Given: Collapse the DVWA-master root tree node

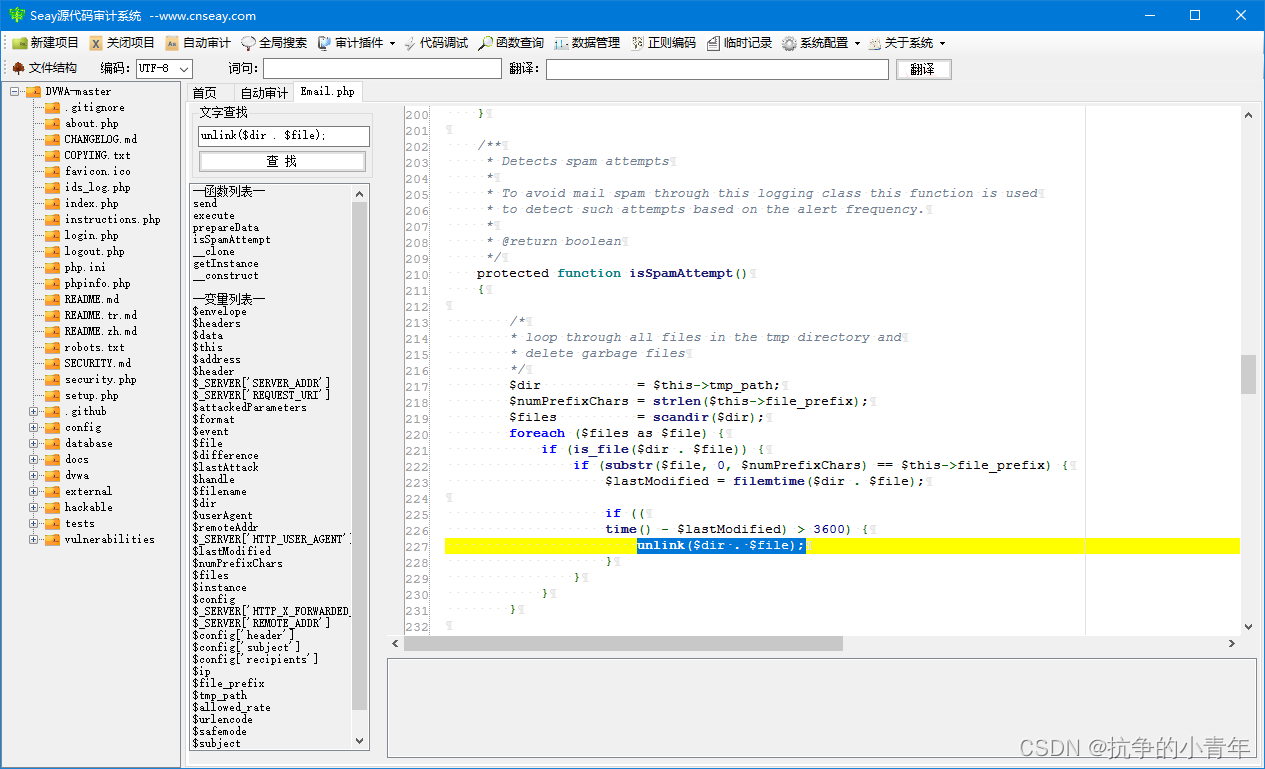Looking at the screenshot, I should pyautogui.click(x=15, y=92).
